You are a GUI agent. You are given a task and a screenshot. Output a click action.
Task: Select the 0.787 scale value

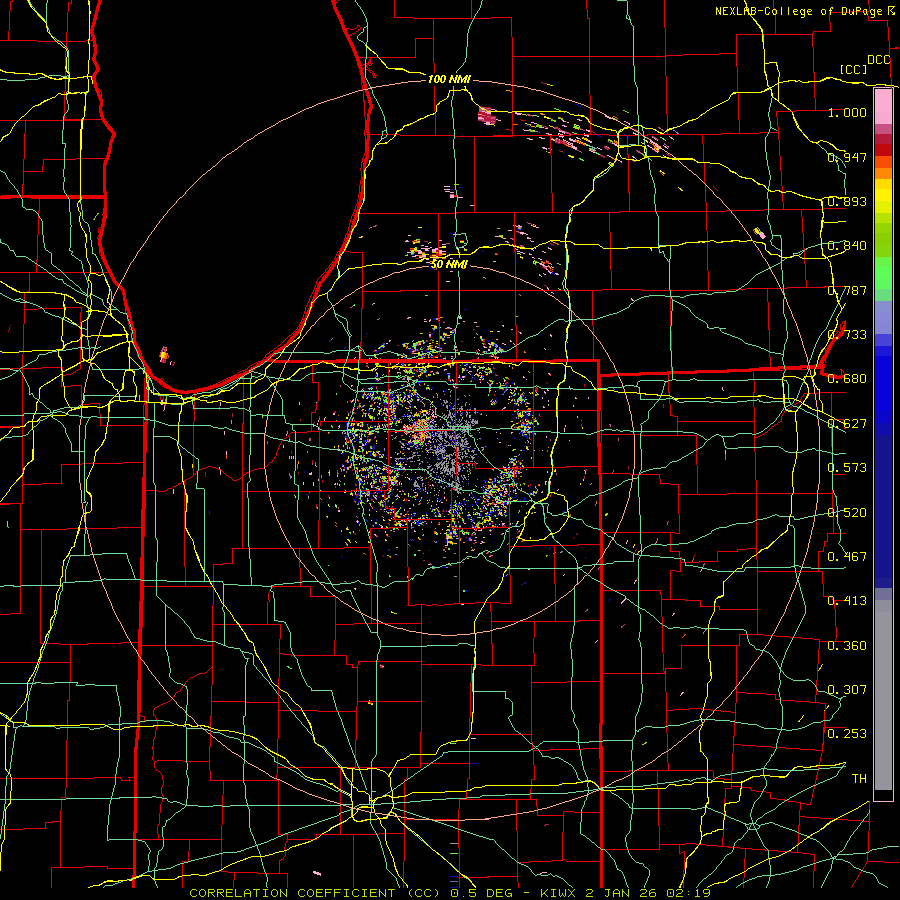click(x=847, y=290)
